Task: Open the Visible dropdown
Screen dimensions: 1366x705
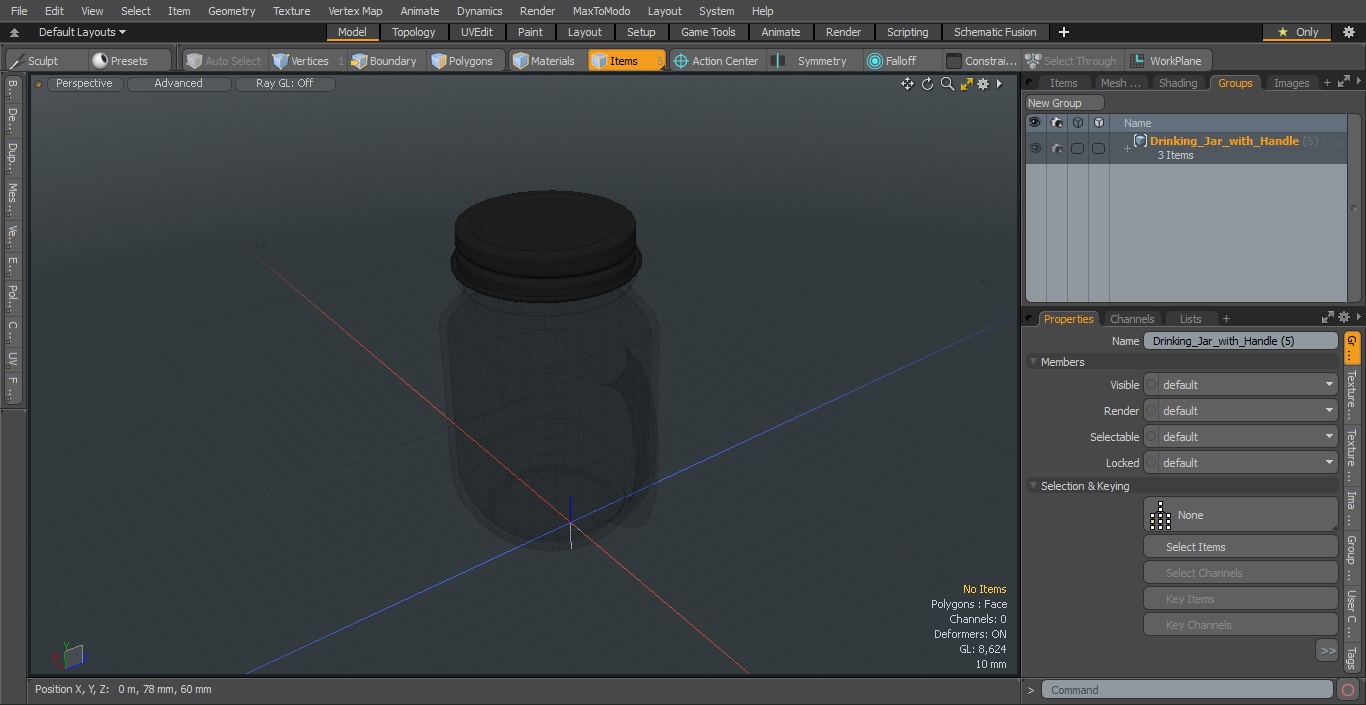Action: coord(1241,385)
